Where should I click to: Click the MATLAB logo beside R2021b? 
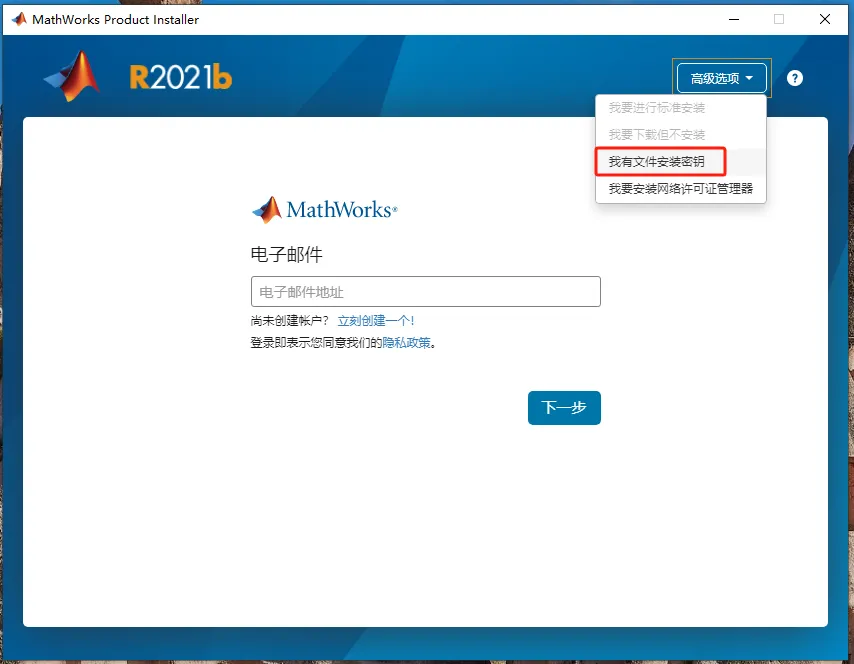[73, 76]
